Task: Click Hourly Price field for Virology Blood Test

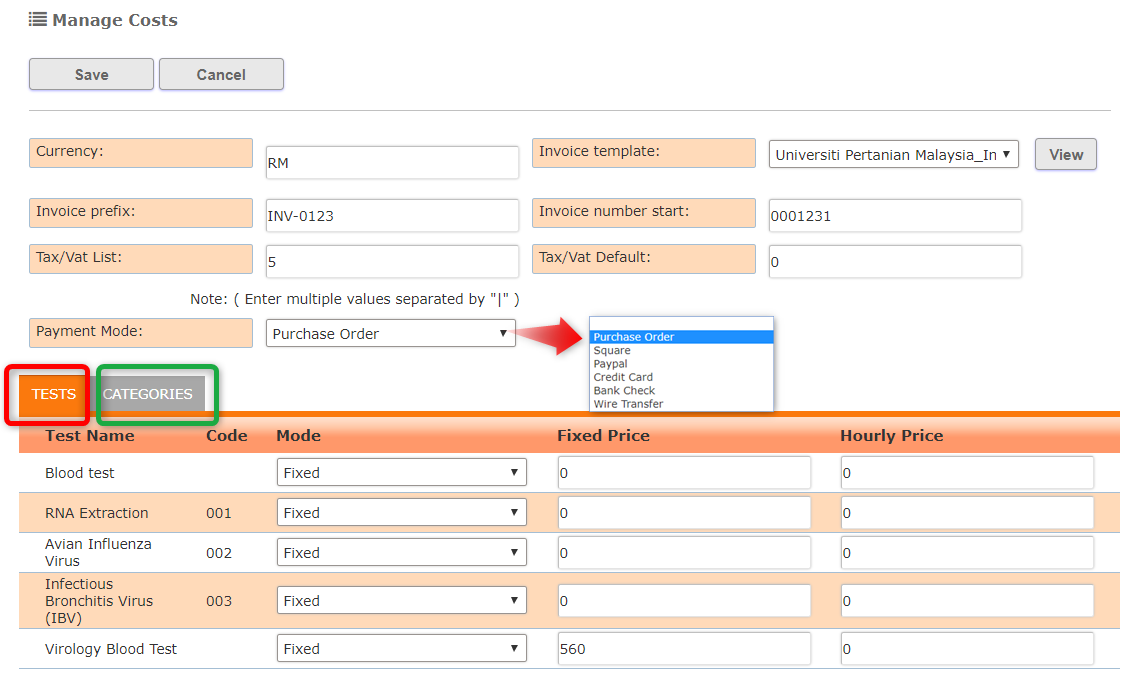Action: [967, 649]
